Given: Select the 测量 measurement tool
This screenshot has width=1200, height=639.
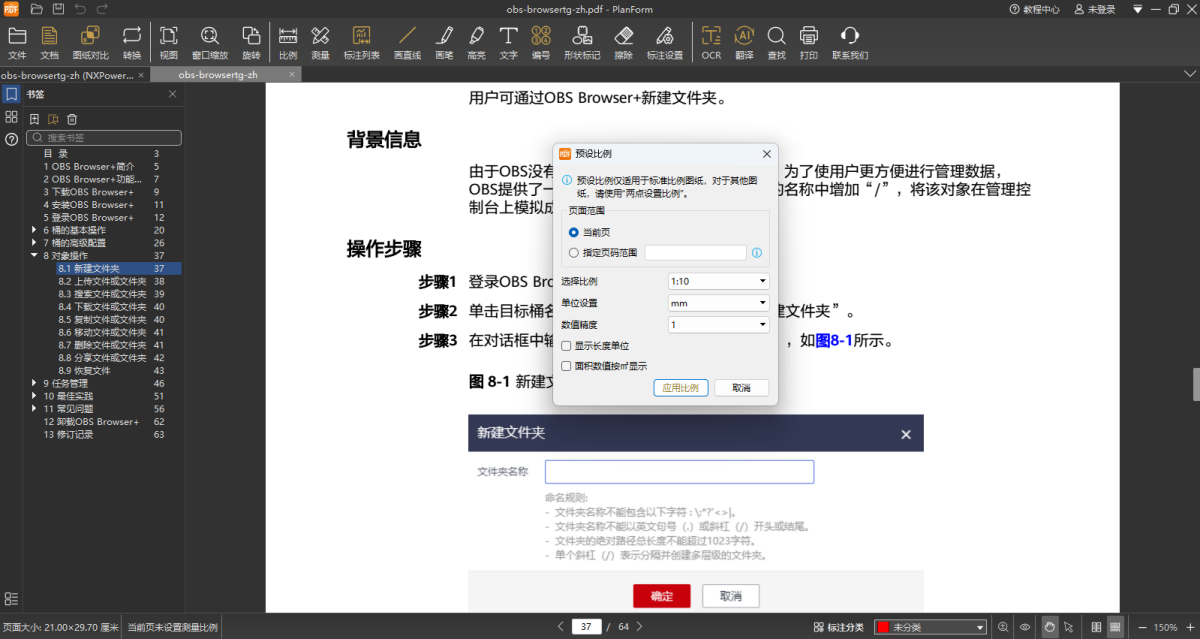Looking at the screenshot, I should coord(320,42).
